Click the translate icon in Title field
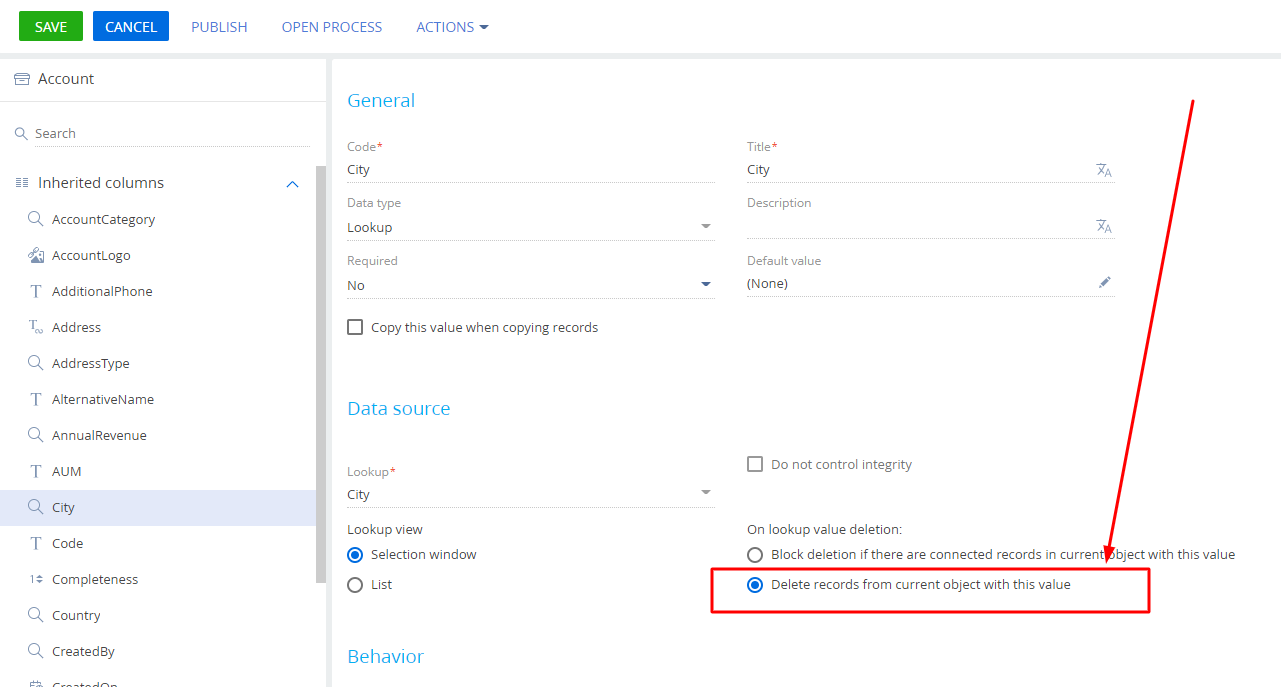Image resolution: width=1281 pixels, height=687 pixels. point(1104,170)
